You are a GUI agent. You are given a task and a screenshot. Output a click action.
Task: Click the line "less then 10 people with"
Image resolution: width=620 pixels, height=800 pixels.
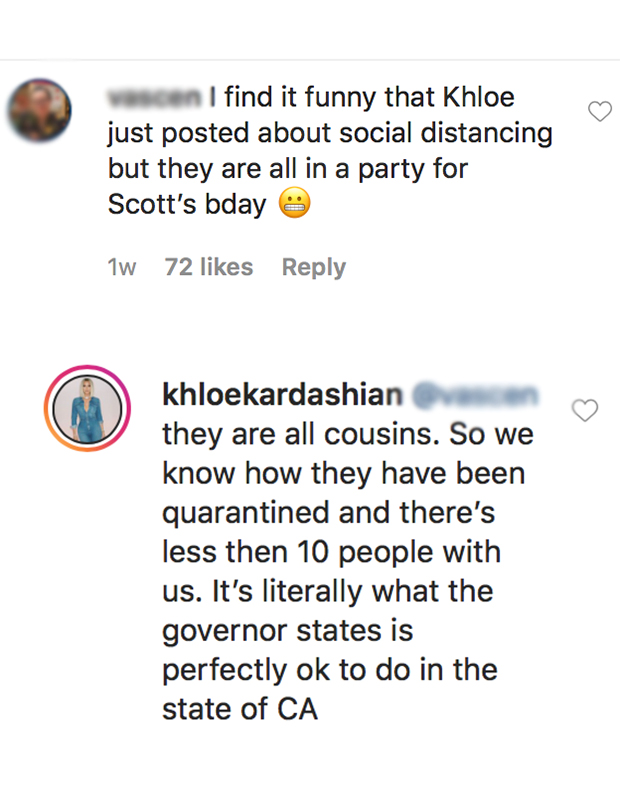(x=331, y=552)
